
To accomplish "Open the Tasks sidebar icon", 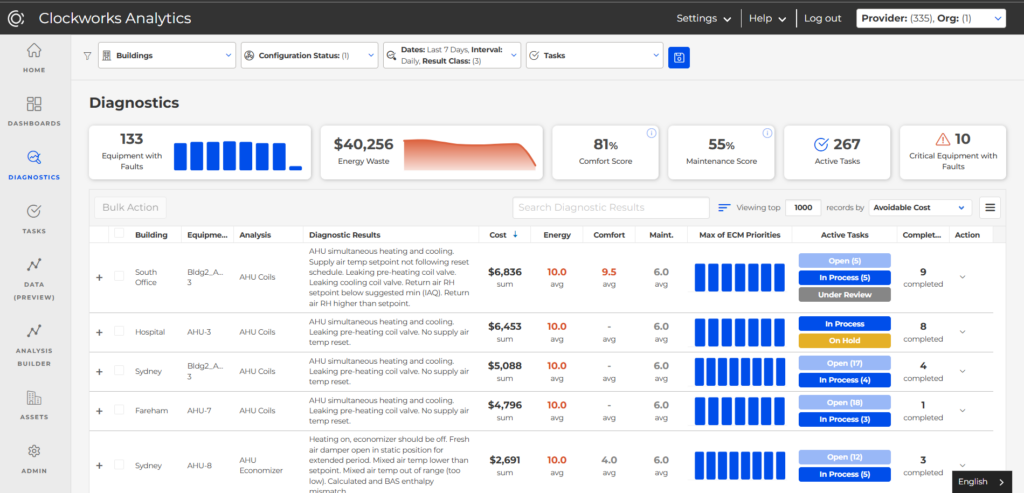I will tap(34, 211).
